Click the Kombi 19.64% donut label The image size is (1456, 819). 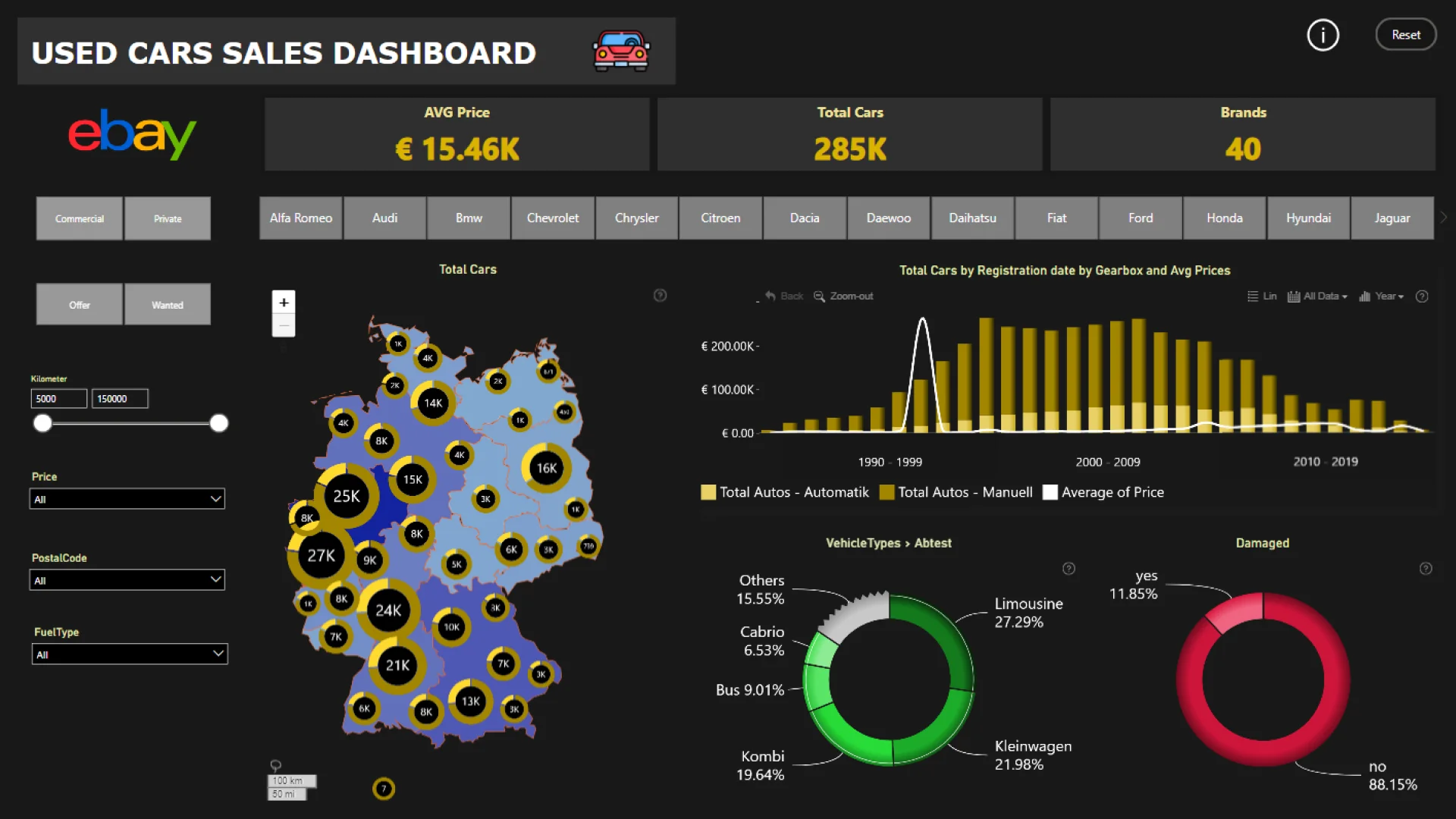point(761,765)
